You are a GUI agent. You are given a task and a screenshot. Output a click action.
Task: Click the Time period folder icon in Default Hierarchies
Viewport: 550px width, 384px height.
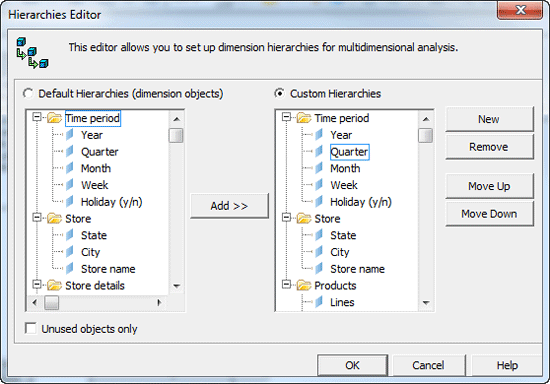tap(55, 118)
